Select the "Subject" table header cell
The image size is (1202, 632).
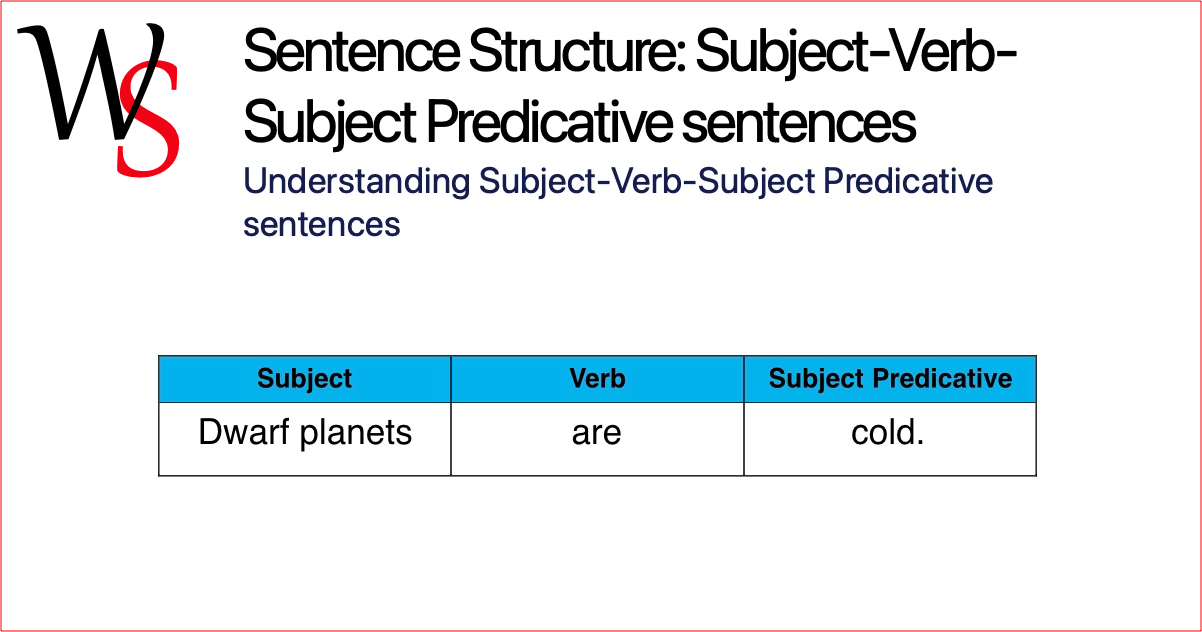(305, 379)
